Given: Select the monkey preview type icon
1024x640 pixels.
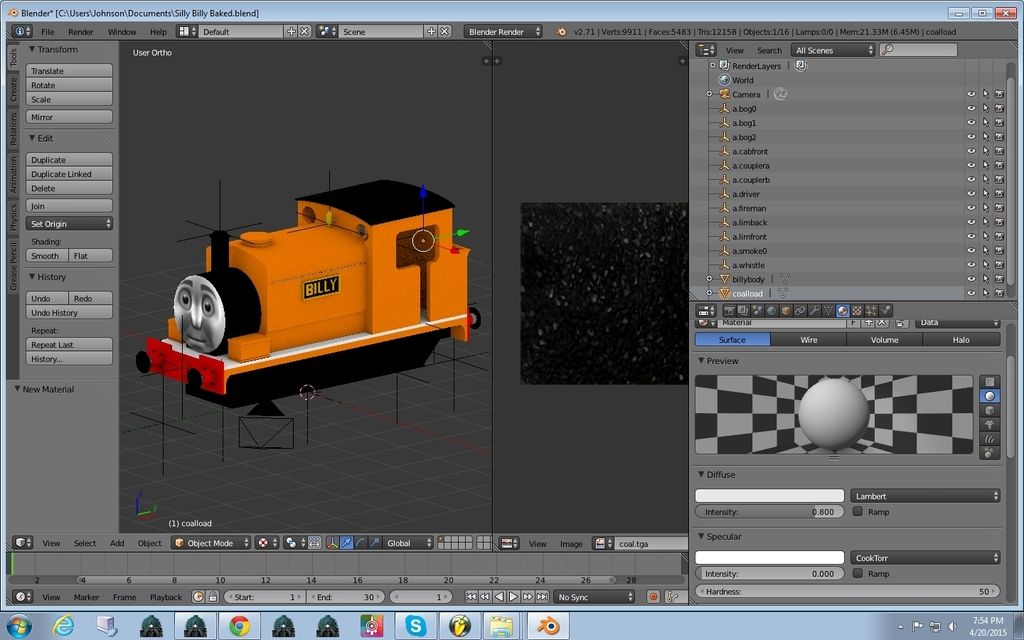Looking at the screenshot, I should pos(990,424).
